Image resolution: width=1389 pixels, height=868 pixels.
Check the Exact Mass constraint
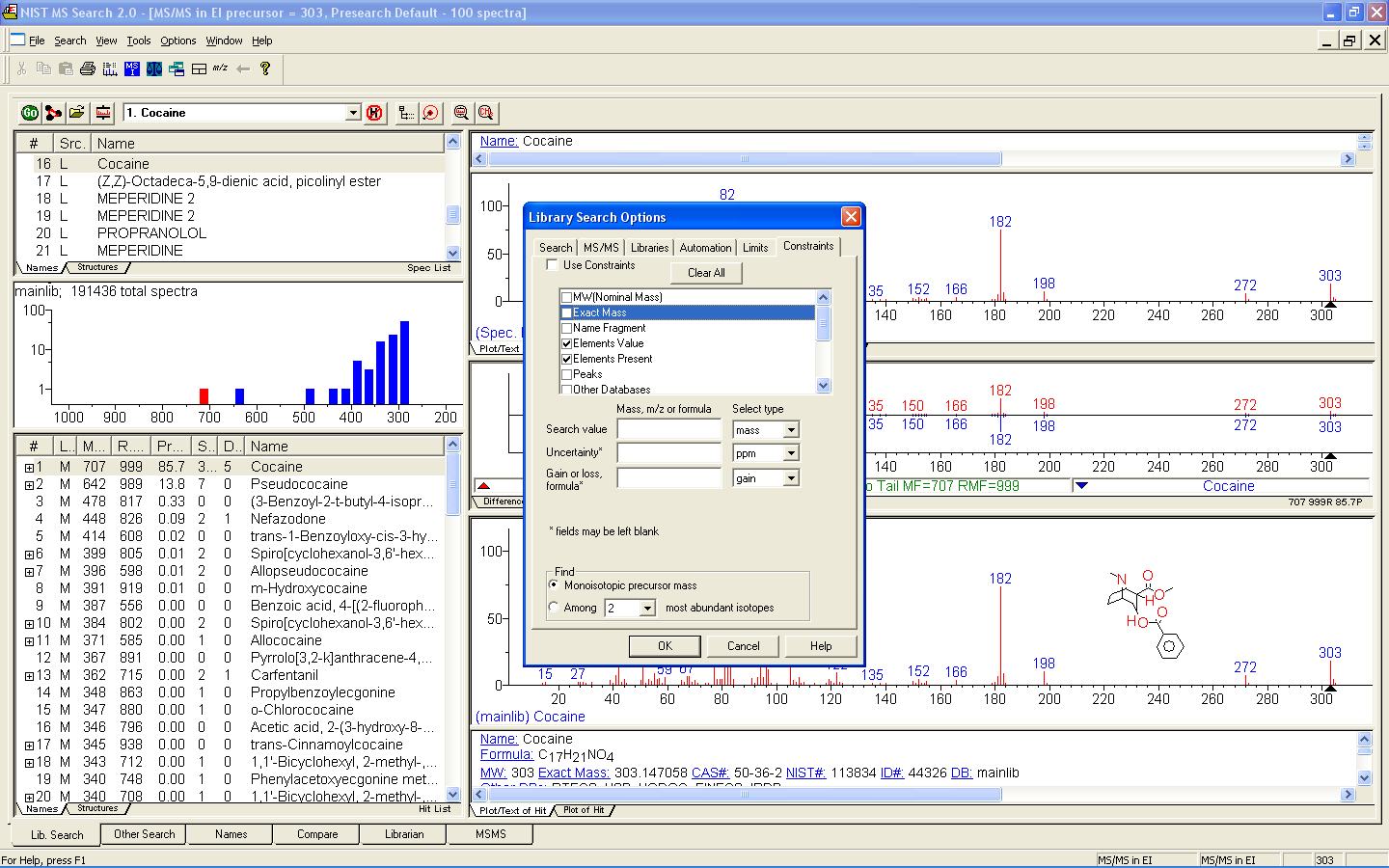tap(567, 312)
